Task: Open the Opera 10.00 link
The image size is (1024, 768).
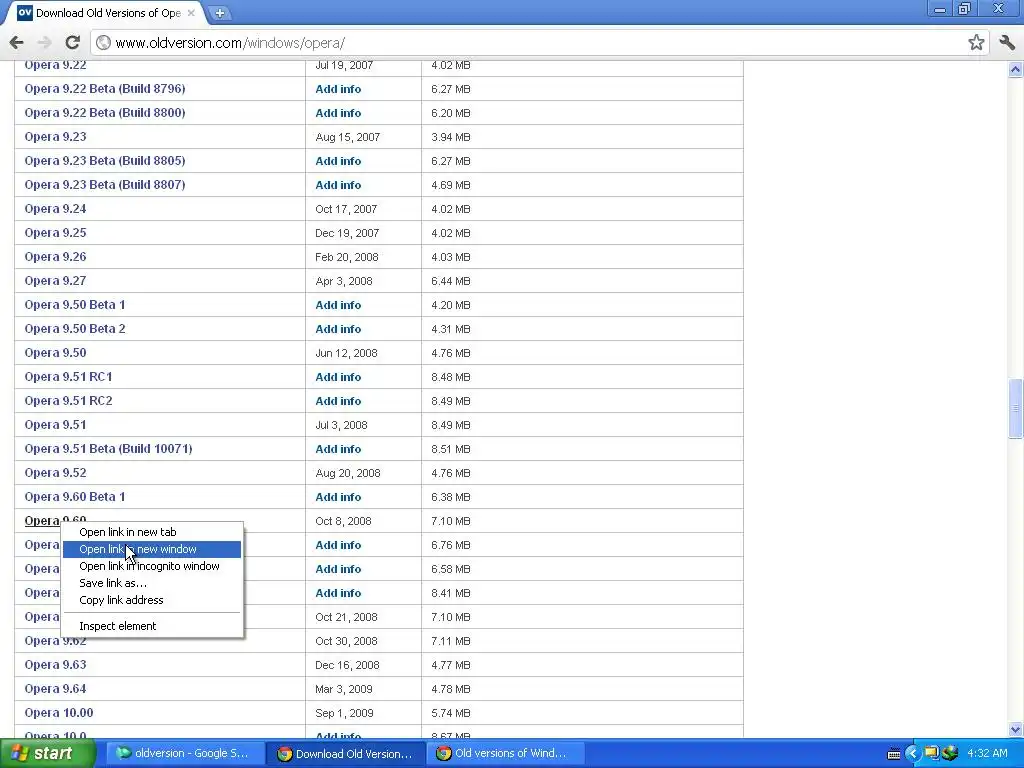Action: 59,712
